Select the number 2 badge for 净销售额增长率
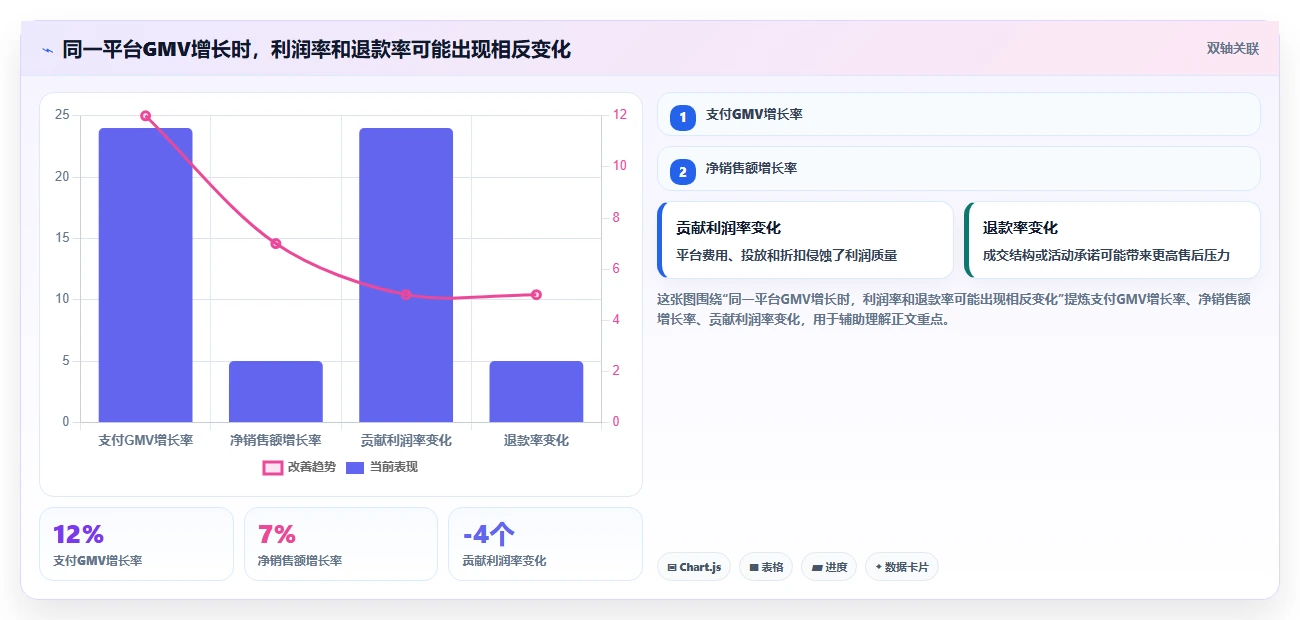This screenshot has width=1300, height=620. 683,172
